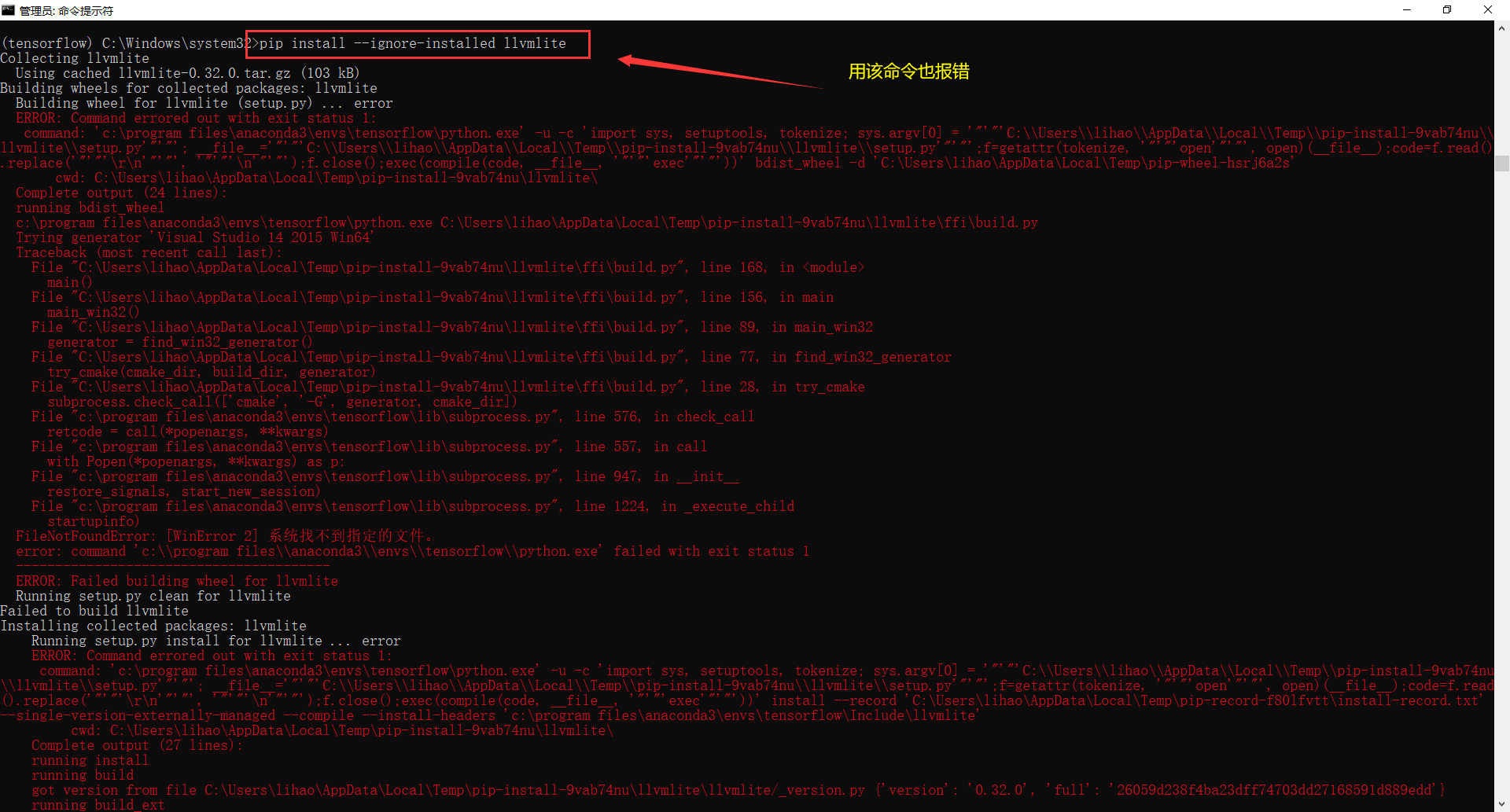Click the ERROR: Failed building wheel for llvmlite line

pos(176,580)
